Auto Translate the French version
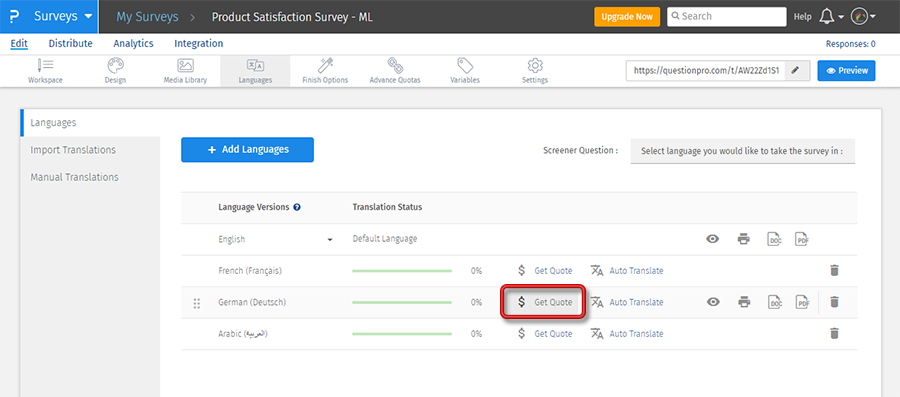900x397 pixels. (x=627, y=270)
